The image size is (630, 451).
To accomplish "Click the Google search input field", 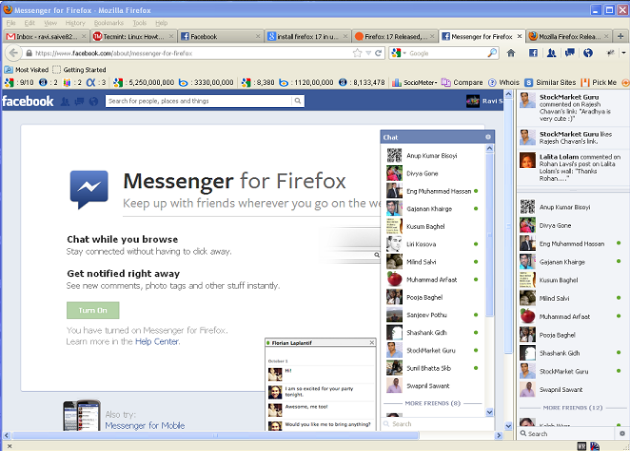I will click(447, 53).
